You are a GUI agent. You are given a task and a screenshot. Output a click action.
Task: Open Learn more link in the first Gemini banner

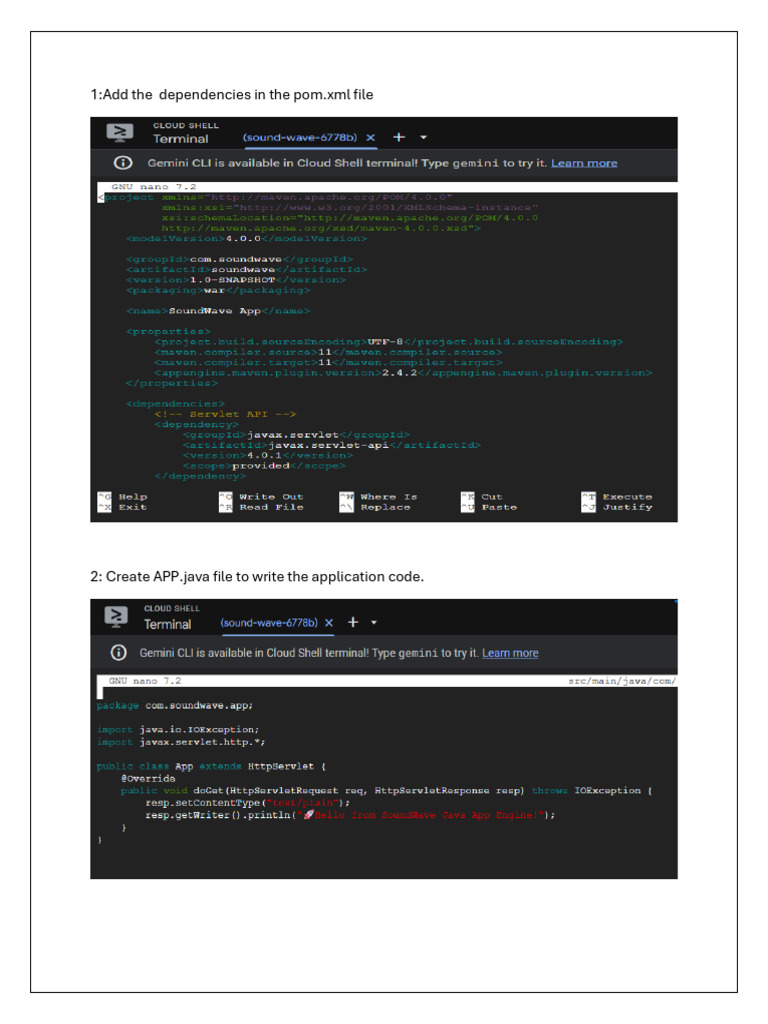(584, 163)
